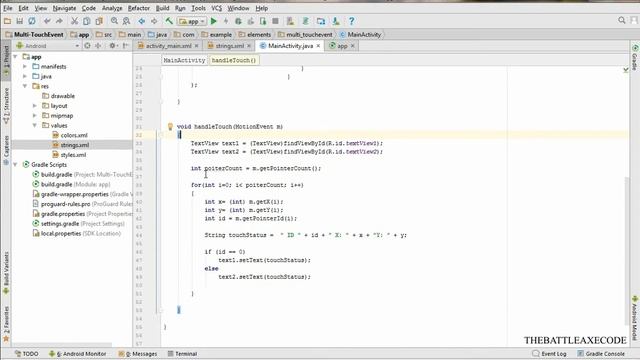
Task: Open the Android Monitor tool window
Action: coord(78,354)
